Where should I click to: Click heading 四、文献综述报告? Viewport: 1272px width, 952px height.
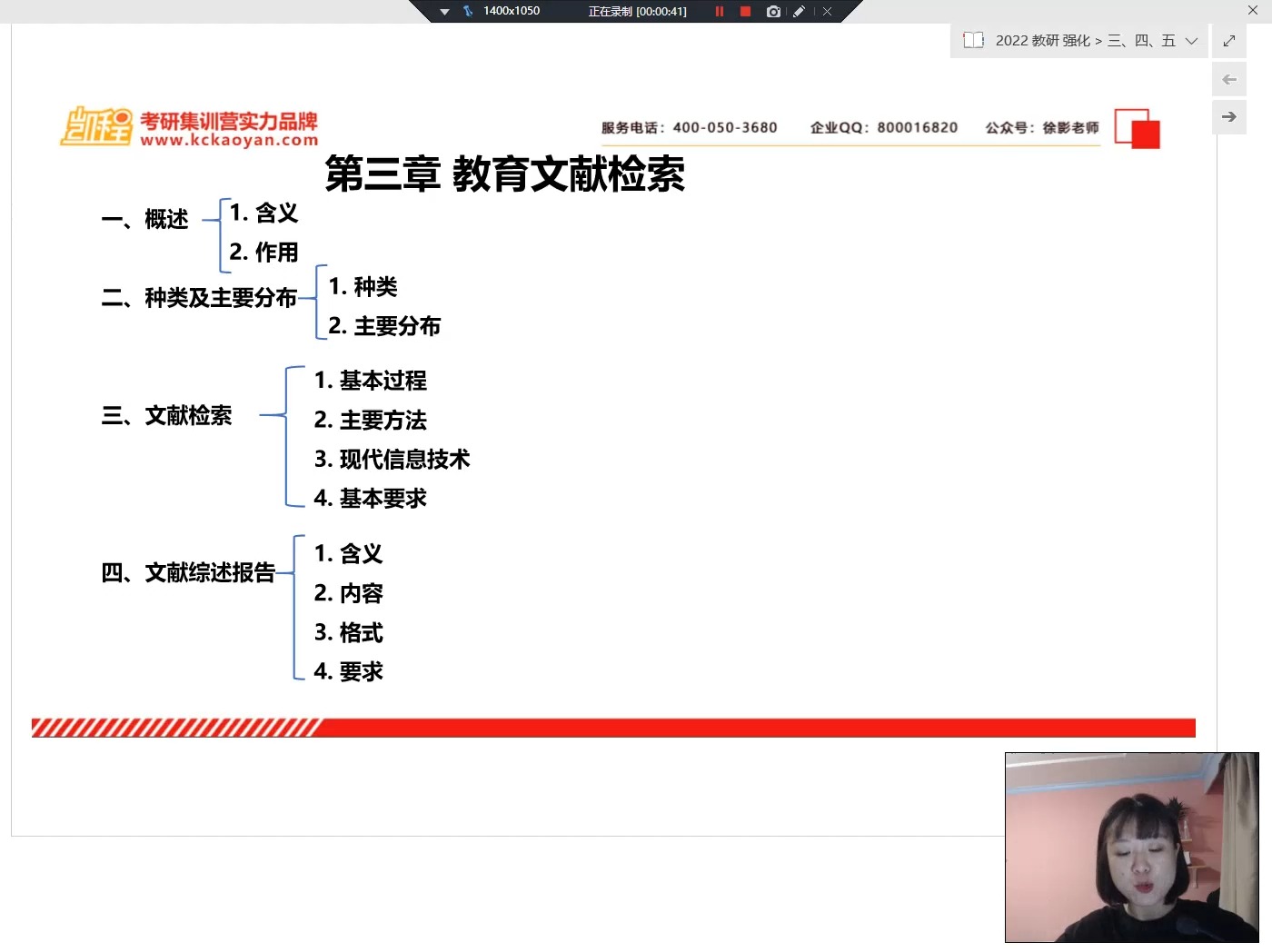189,572
